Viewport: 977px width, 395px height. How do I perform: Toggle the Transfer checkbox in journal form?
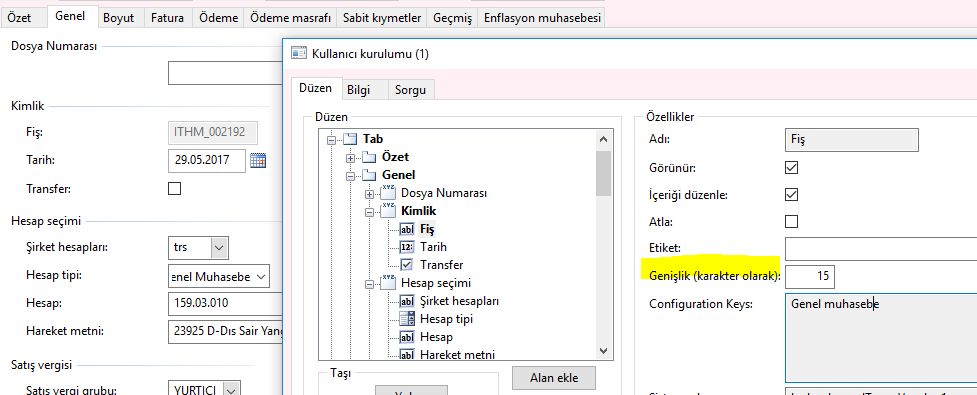[x=174, y=188]
